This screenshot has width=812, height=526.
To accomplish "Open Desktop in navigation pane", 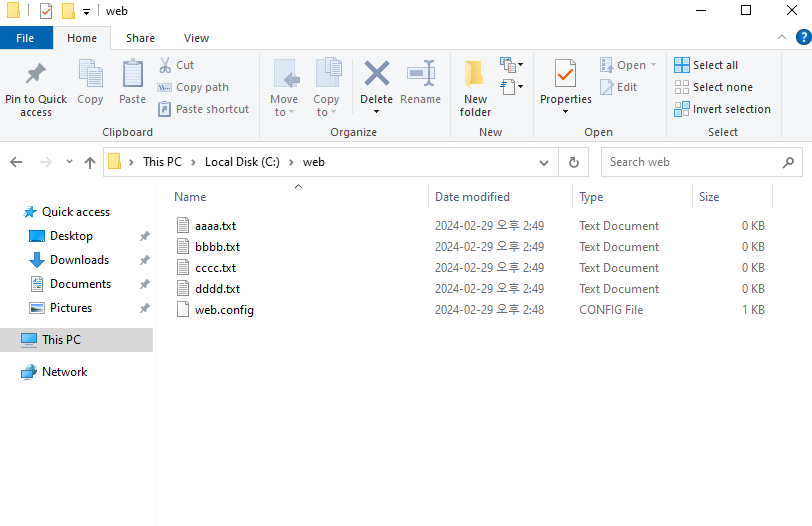I will (71, 236).
